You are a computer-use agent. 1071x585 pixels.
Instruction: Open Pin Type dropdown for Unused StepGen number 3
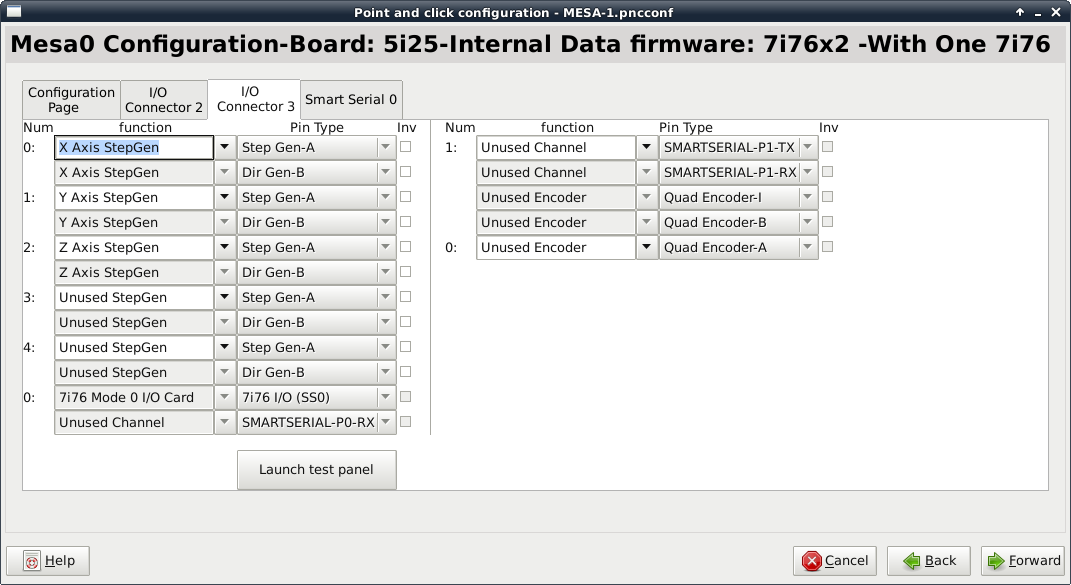pyautogui.click(x=385, y=297)
